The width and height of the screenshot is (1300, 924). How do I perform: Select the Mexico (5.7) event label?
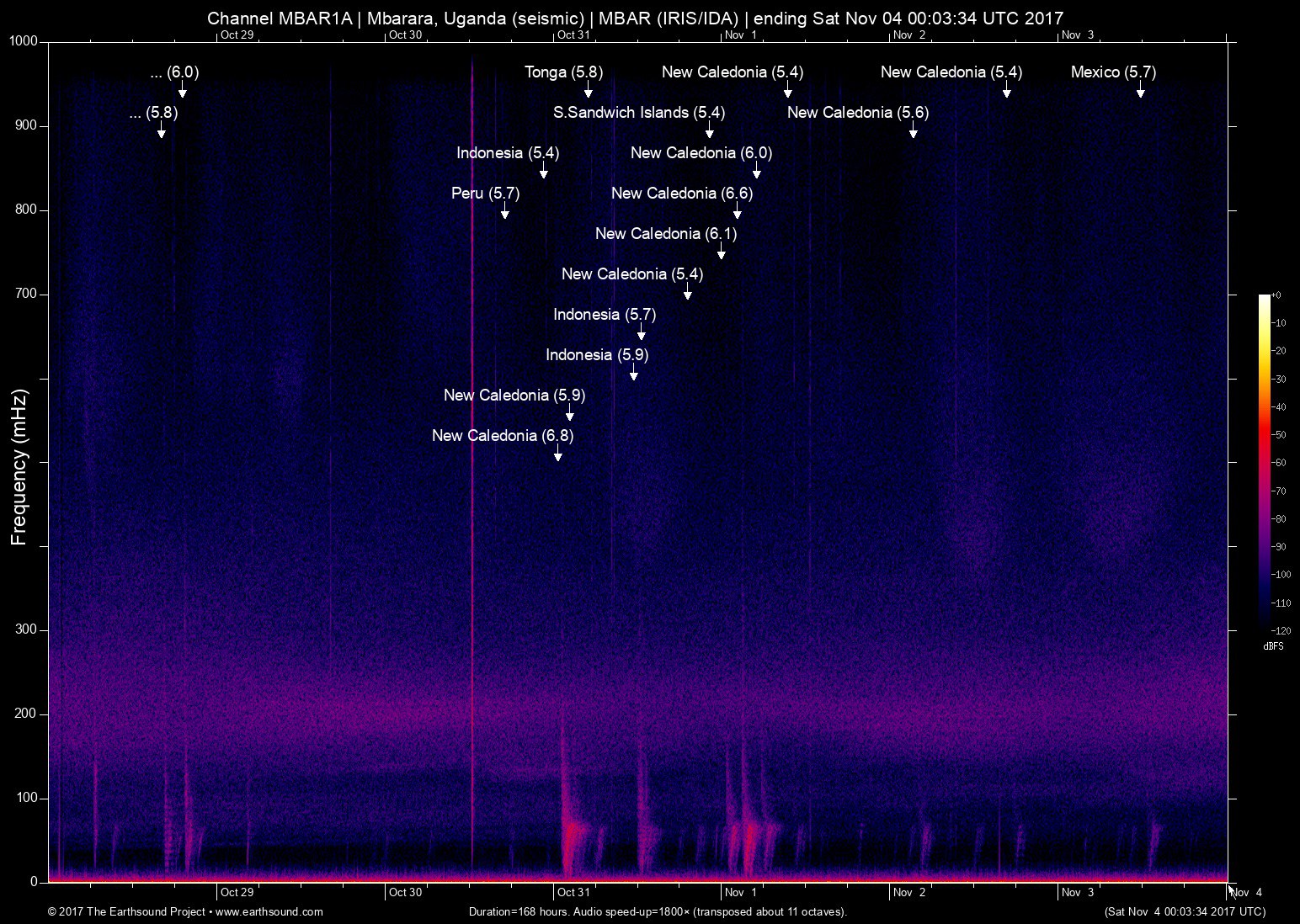click(1112, 72)
